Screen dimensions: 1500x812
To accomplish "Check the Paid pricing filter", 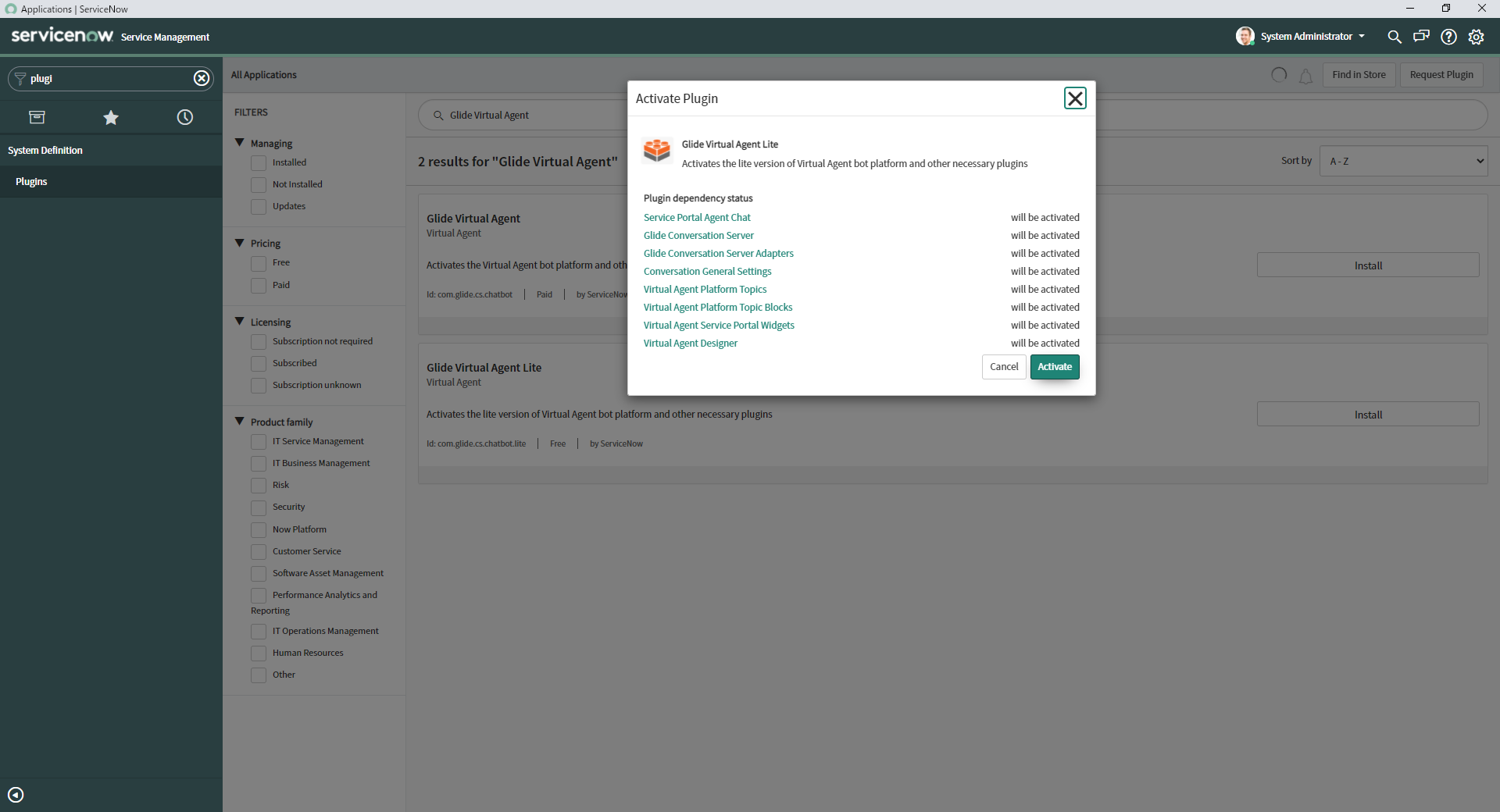I will 259,286.
